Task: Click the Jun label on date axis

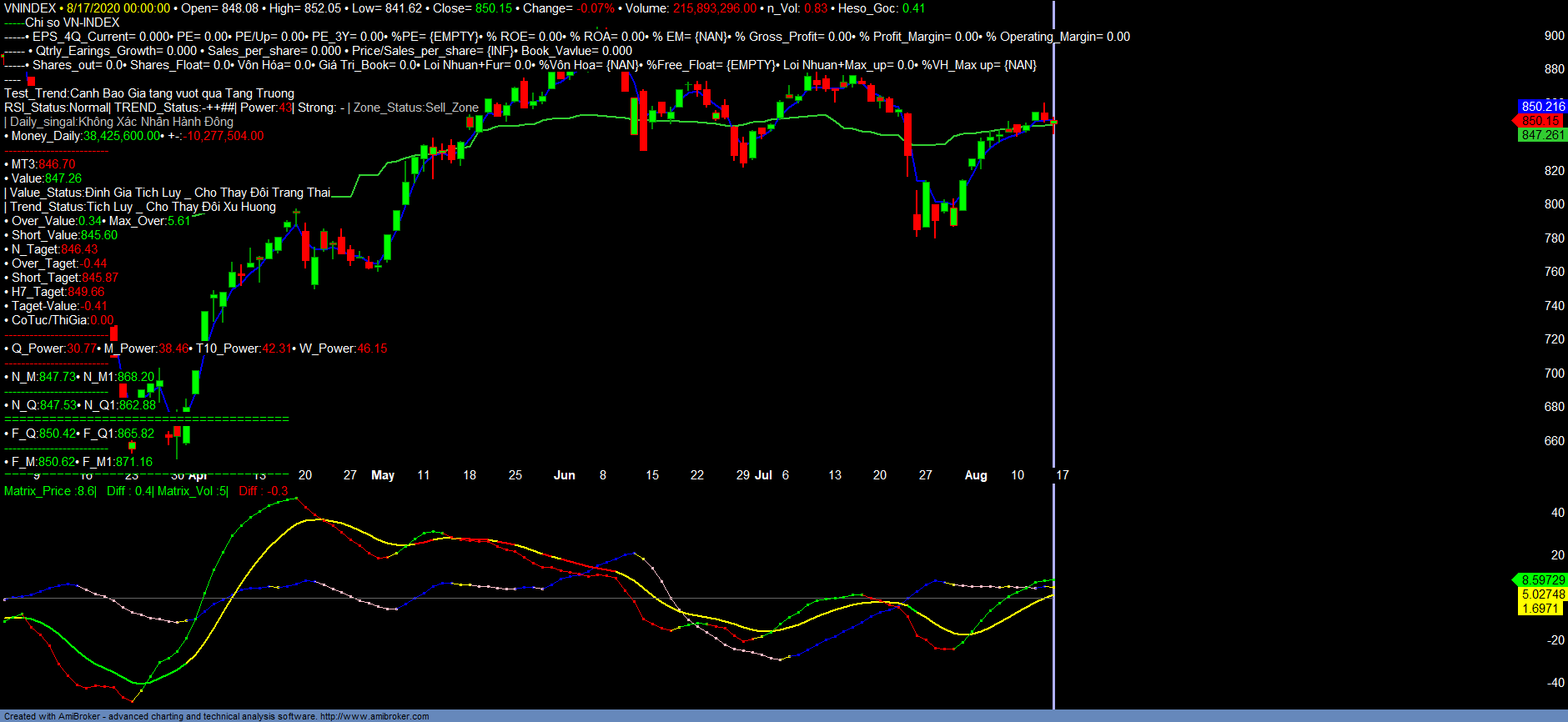Action: point(565,475)
